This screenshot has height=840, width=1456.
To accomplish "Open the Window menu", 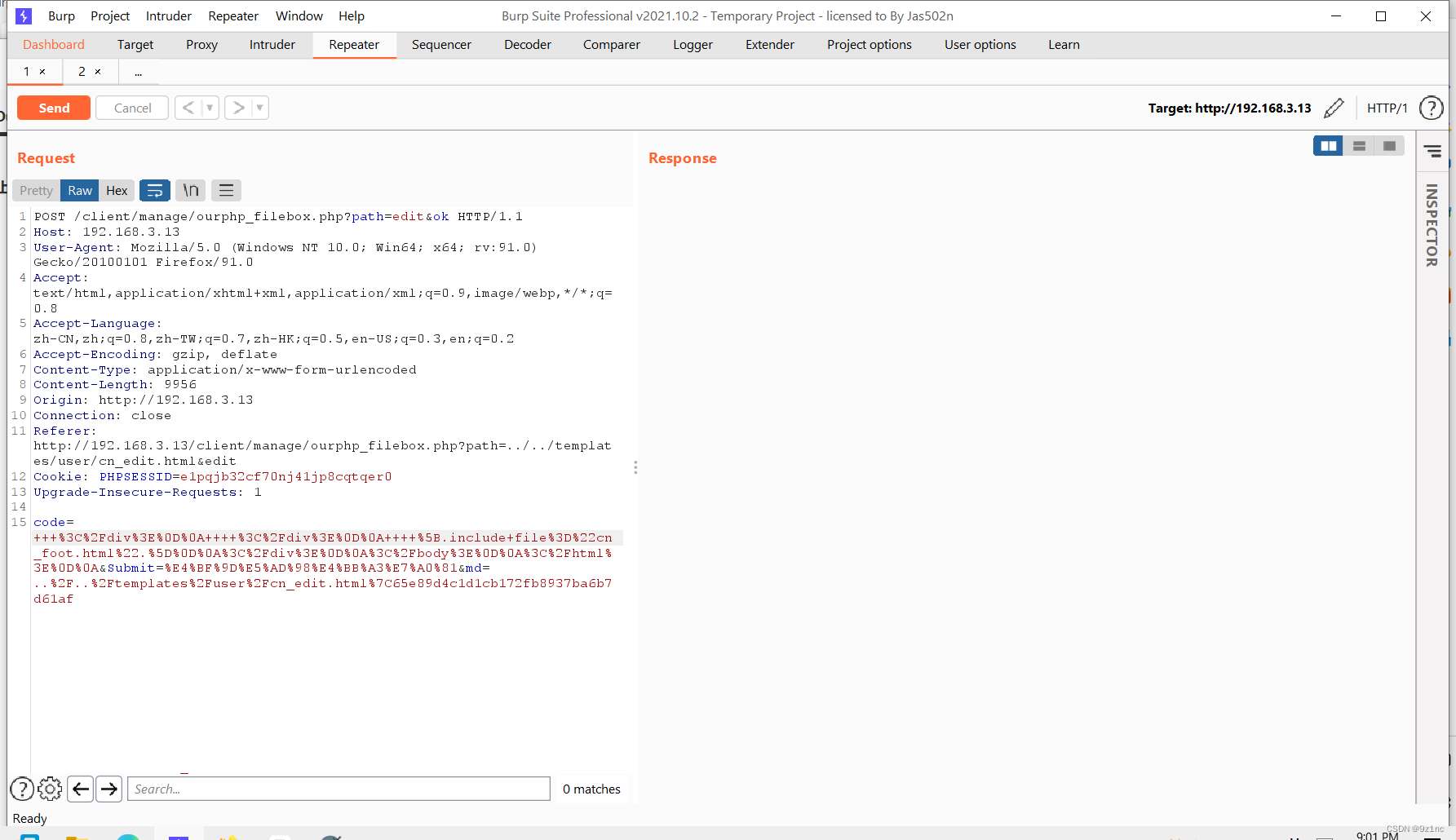I will 299,15.
